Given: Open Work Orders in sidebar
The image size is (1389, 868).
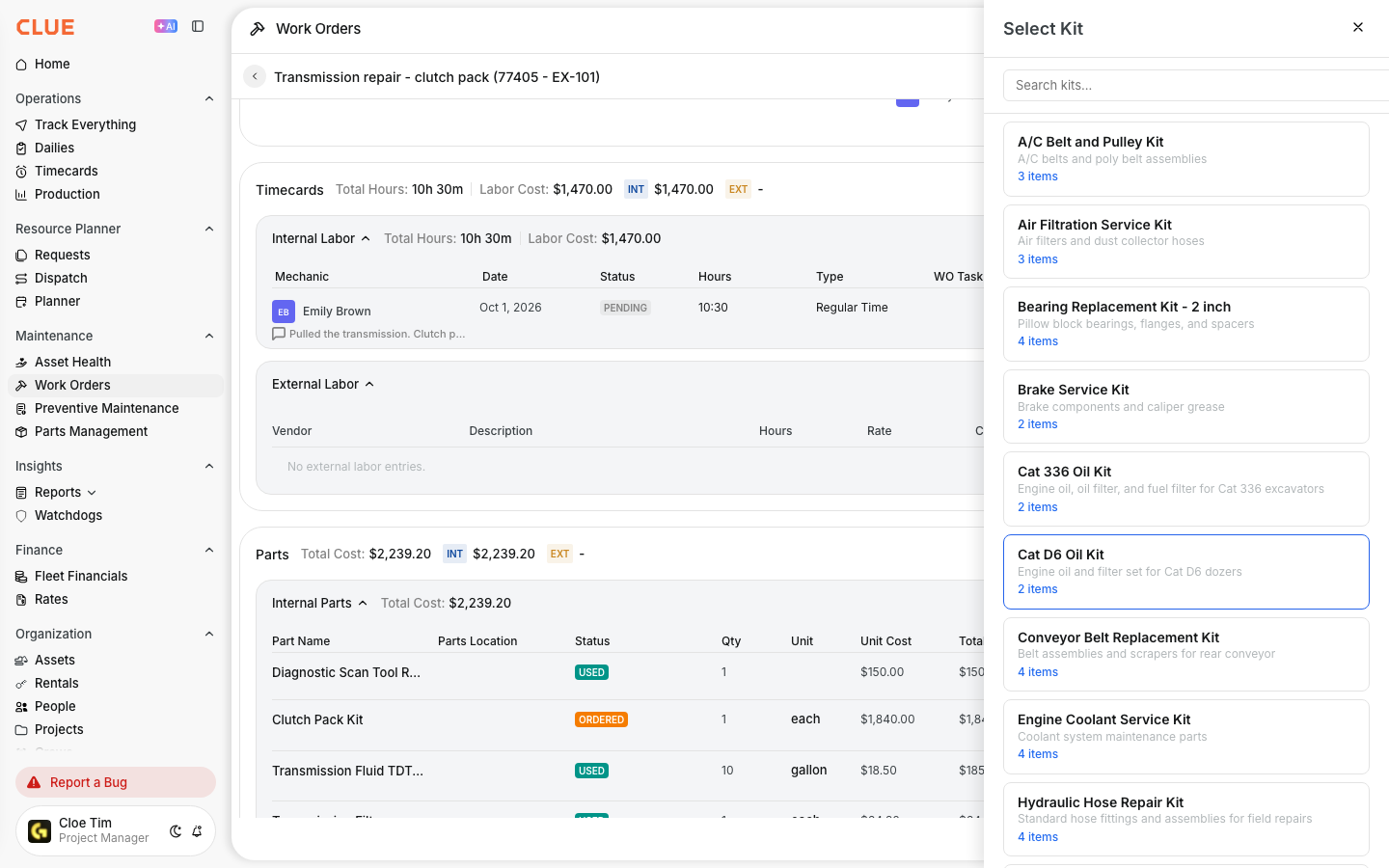Looking at the screenshot, I should point(116,386).
